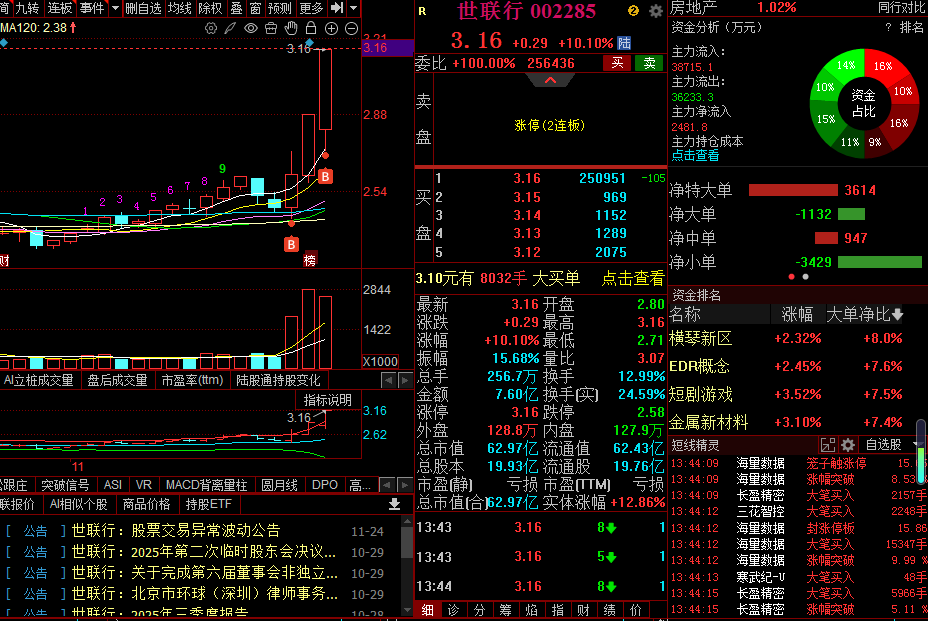Open 股票交易异常波动公告 announcement
Viewport: 928px width, 621px height.
[x=206, y=530]
